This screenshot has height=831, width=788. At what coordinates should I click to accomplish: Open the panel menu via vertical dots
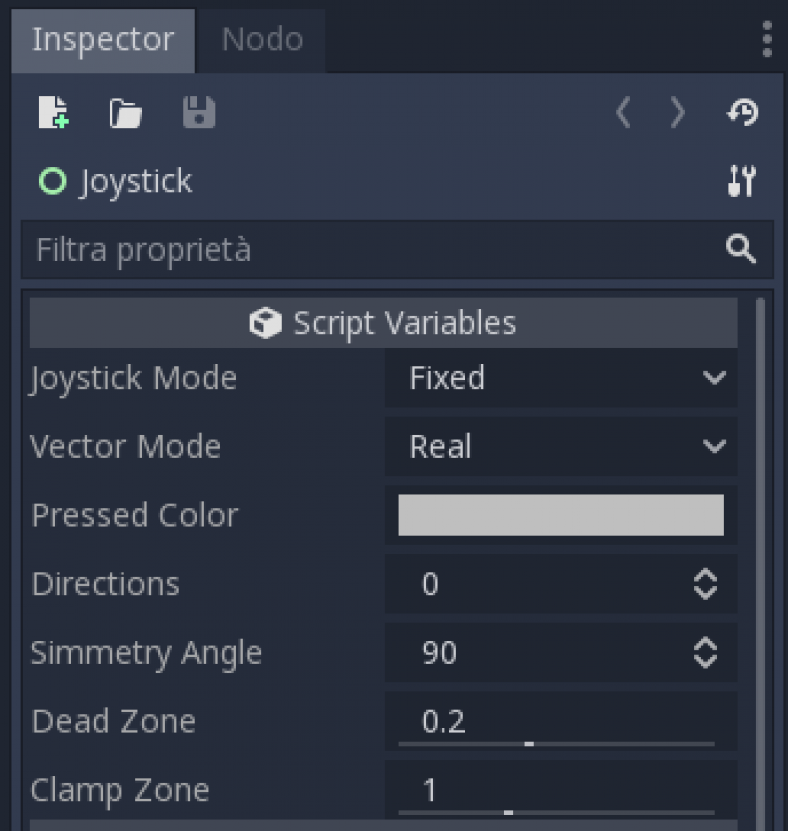pyautogui.click(x=767, y=40)
